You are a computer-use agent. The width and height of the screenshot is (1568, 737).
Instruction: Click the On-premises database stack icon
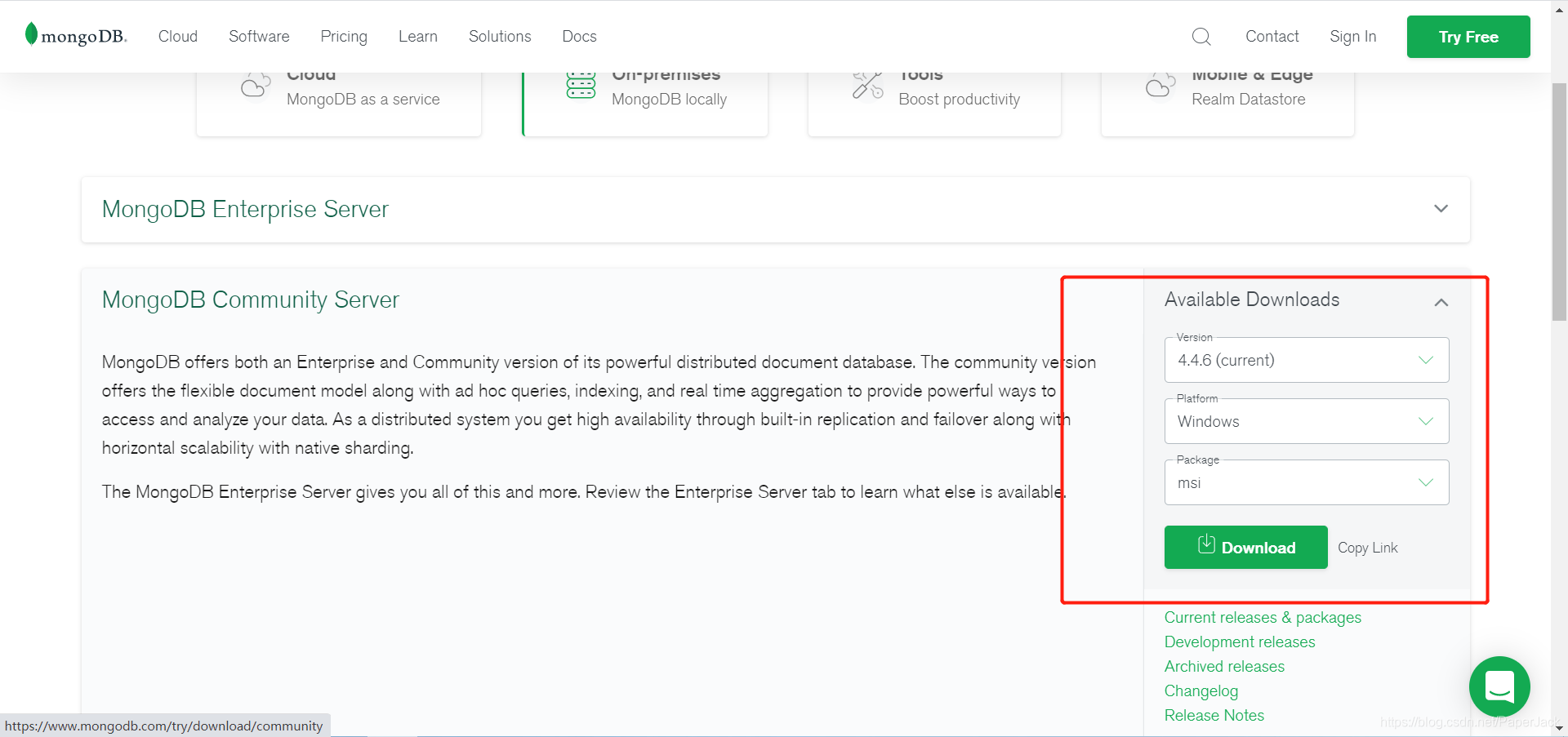(581, 85)
